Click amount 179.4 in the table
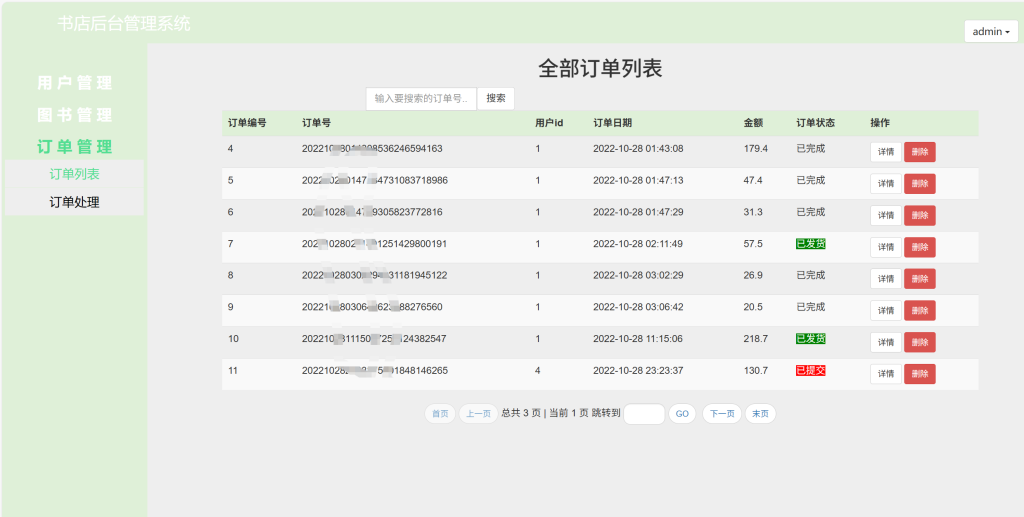The image size is (1024, 517). click(756, 148)
